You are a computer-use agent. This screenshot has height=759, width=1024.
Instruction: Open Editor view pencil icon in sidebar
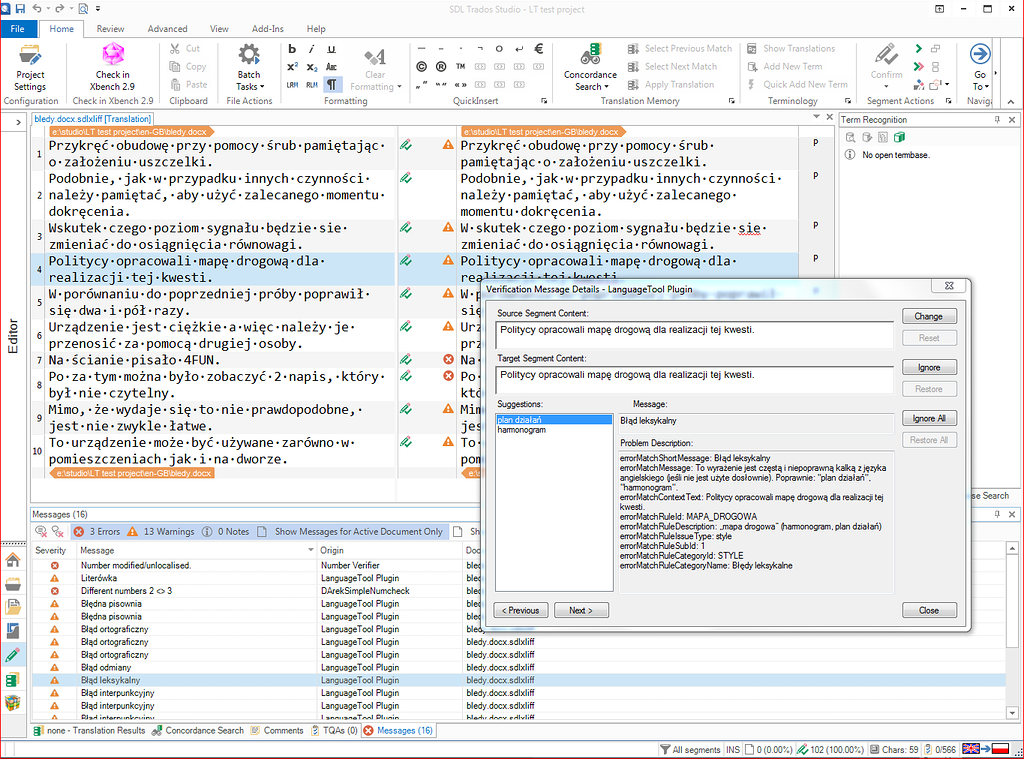click(13, 655)
